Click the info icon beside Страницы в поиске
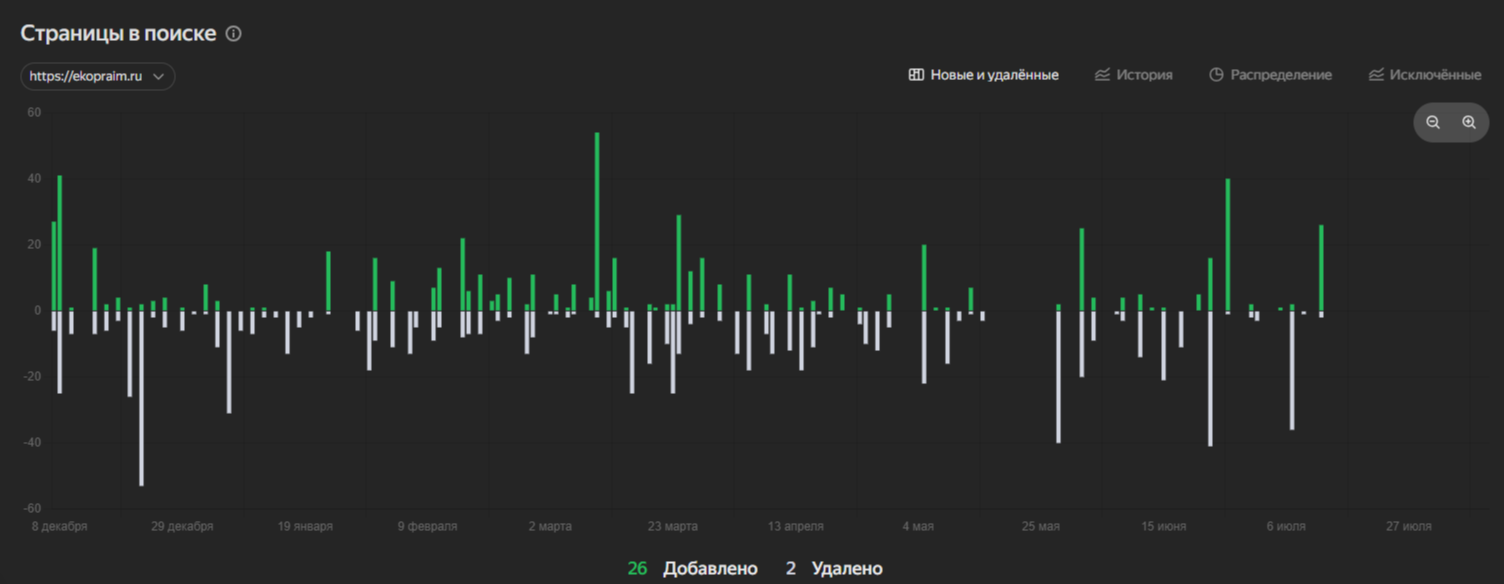This screenshot has width=1504, height=584. tap(233, 34)
